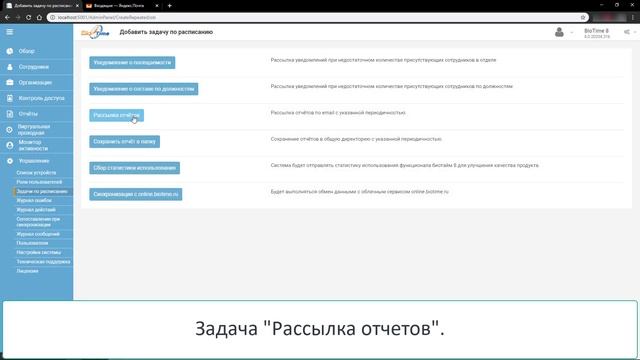The image size is (640, 360).
Task: Open dropdown arrow next to share icon
Action: point(635,32)
